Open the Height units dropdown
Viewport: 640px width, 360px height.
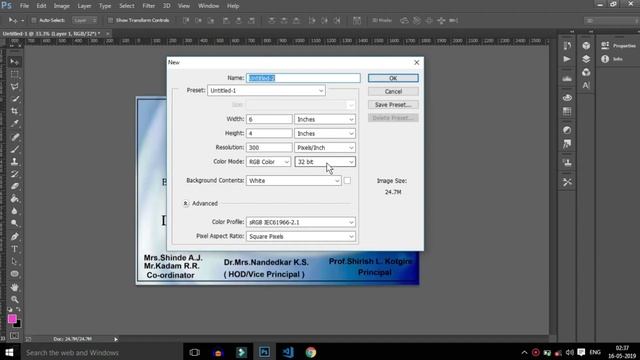325,133
